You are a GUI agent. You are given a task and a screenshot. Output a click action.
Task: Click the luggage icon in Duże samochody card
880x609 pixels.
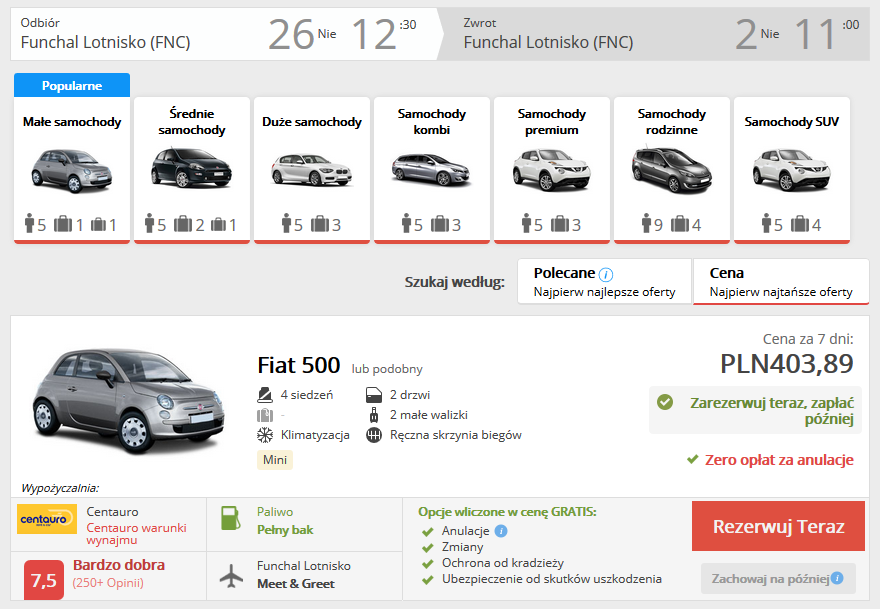[320, 224]
